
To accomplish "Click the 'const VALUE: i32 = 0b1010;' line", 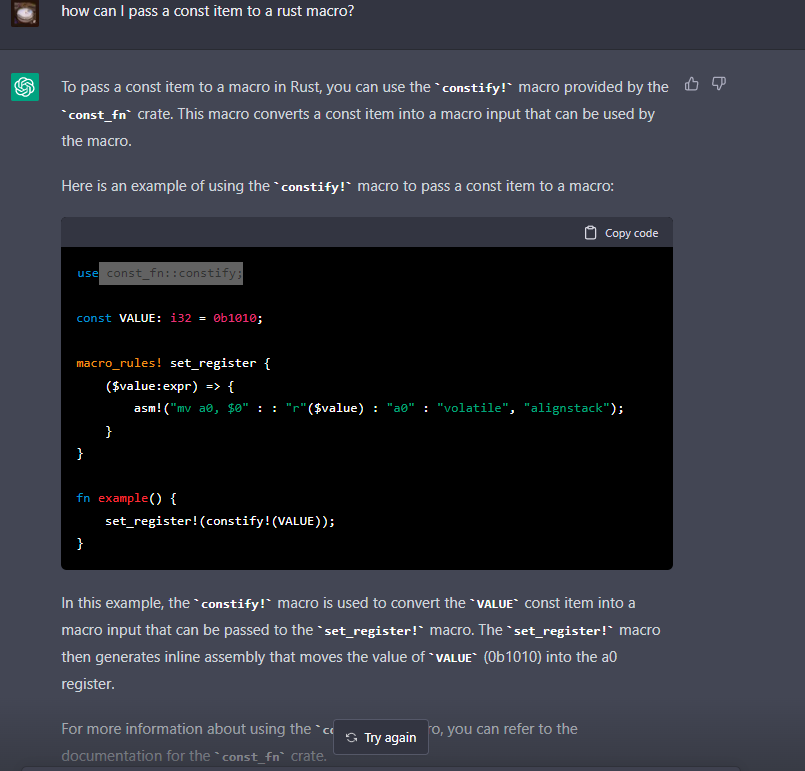I will [x=169, y=318].
